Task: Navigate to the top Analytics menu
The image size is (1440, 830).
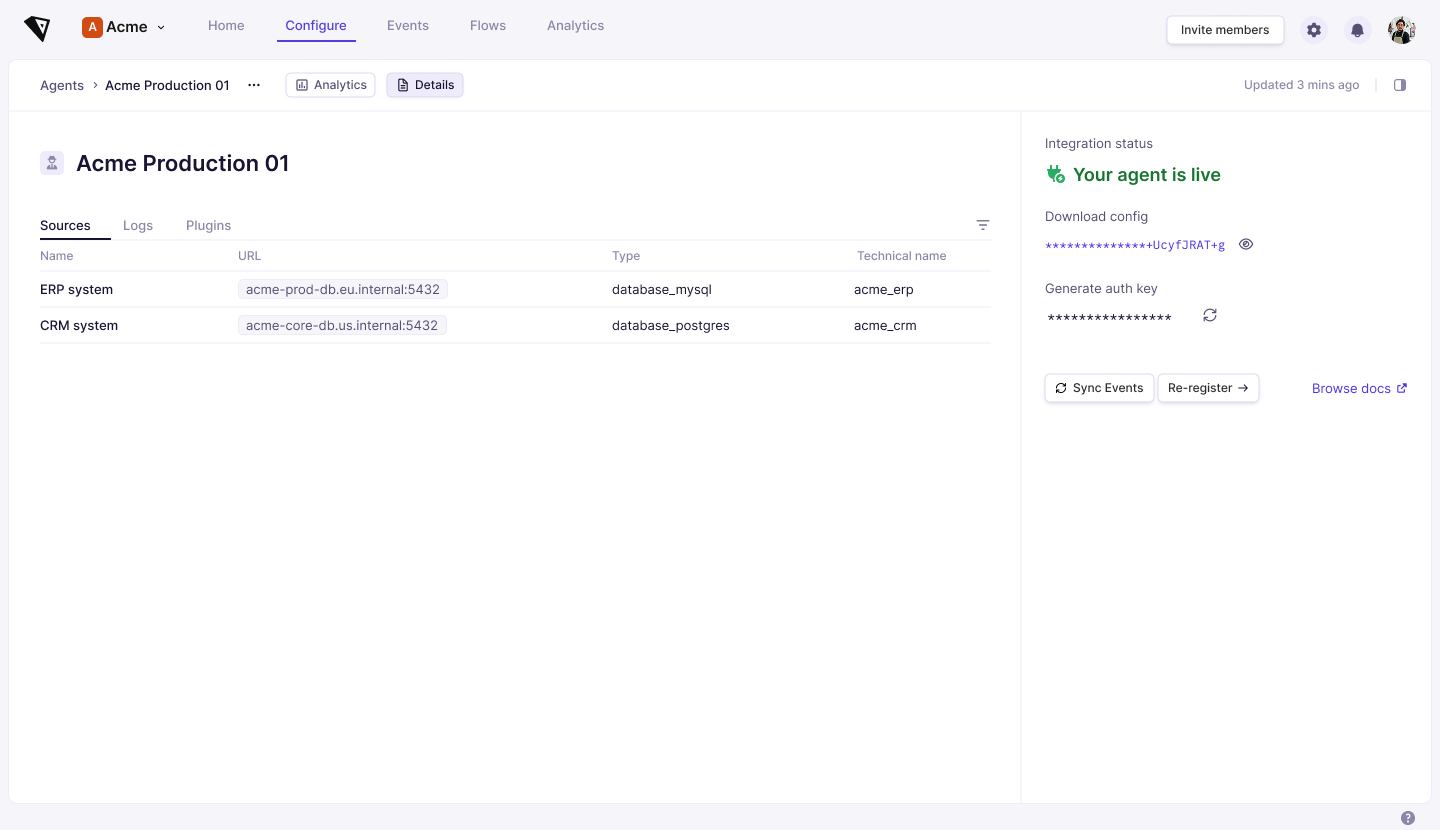Action: click(575, 26)
